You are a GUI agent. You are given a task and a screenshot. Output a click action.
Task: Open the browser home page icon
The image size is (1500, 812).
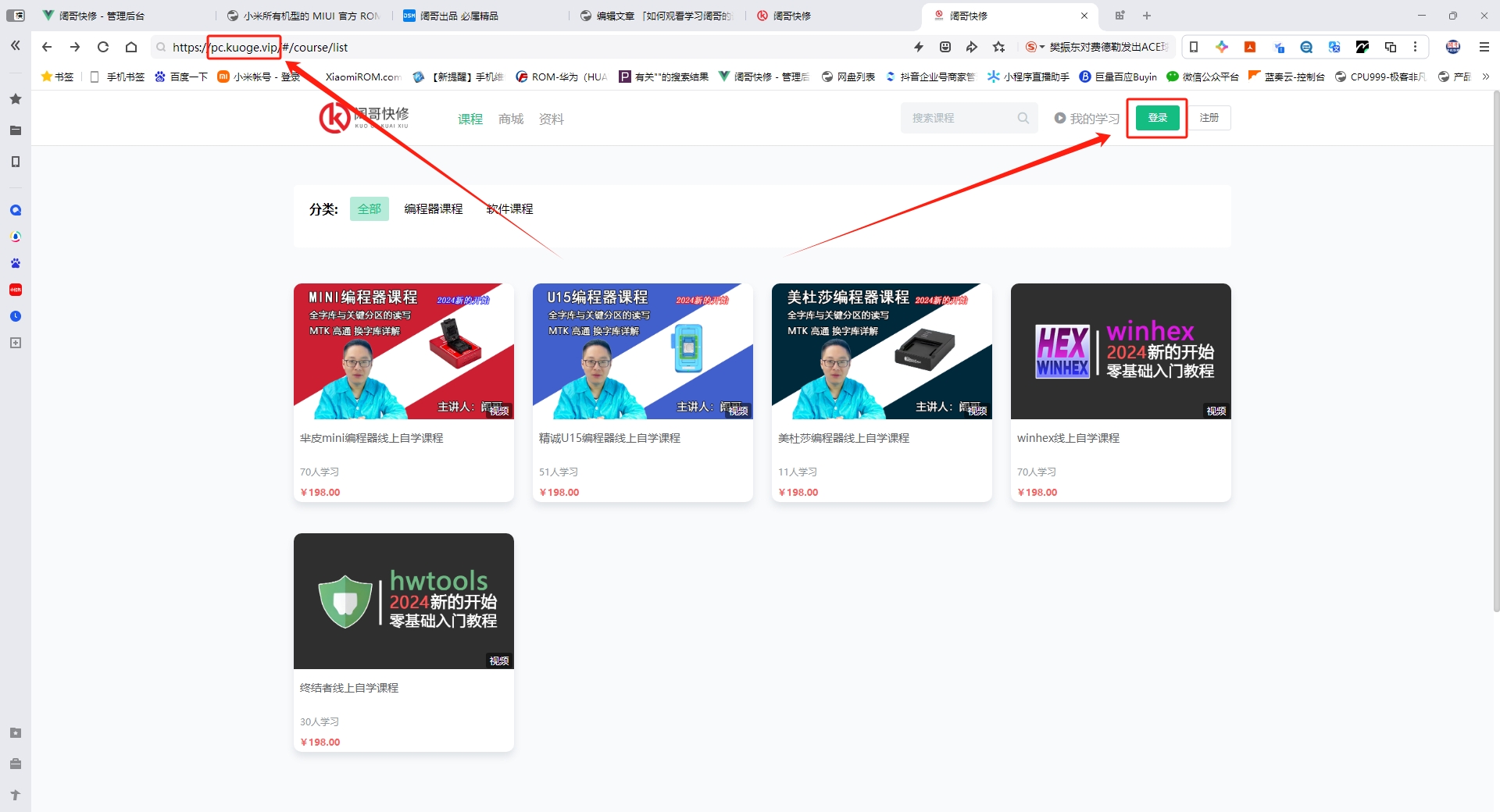131,47
